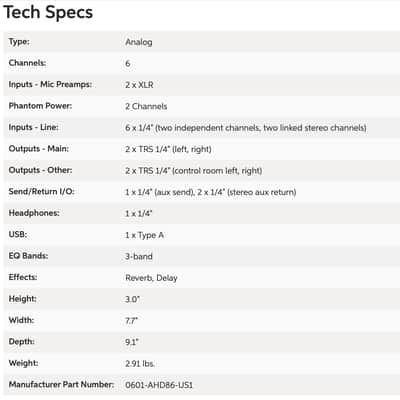Click the Reverb, Delay effects value
The image size is (400, 400).
coord(151,278)
